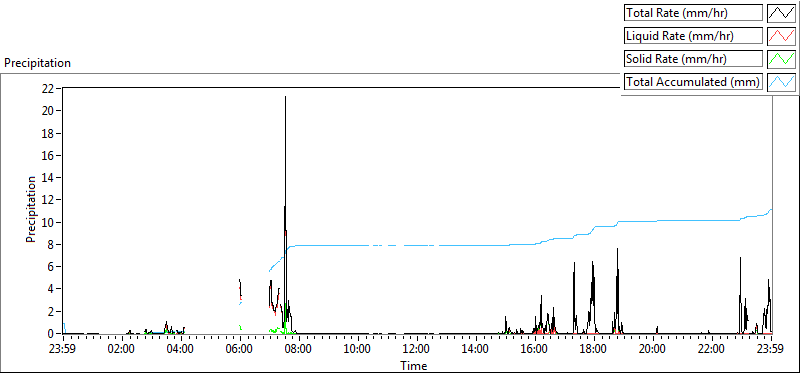Click the 18 value on the Y axis
Screen dimensions: 800x373
(x=49, y=133)
